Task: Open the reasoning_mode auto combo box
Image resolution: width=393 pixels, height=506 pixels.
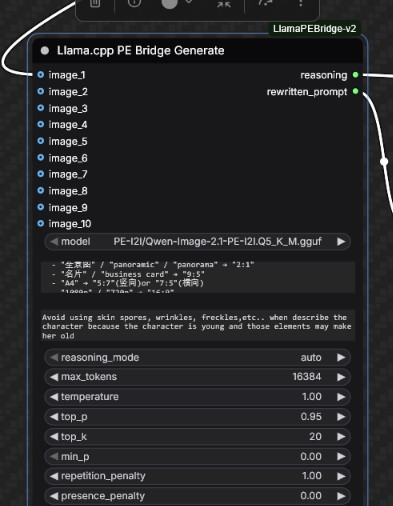Action: click(x=197, y=357)
